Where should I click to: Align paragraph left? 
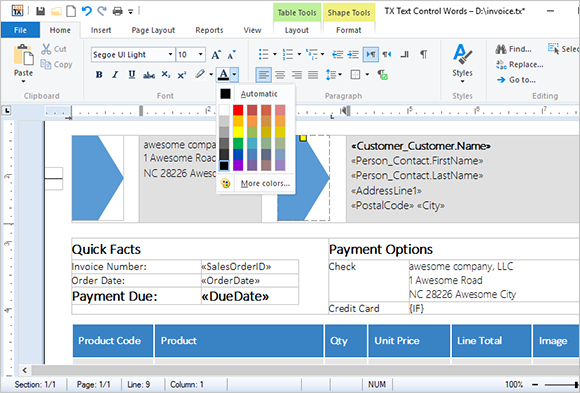point(263,75)
